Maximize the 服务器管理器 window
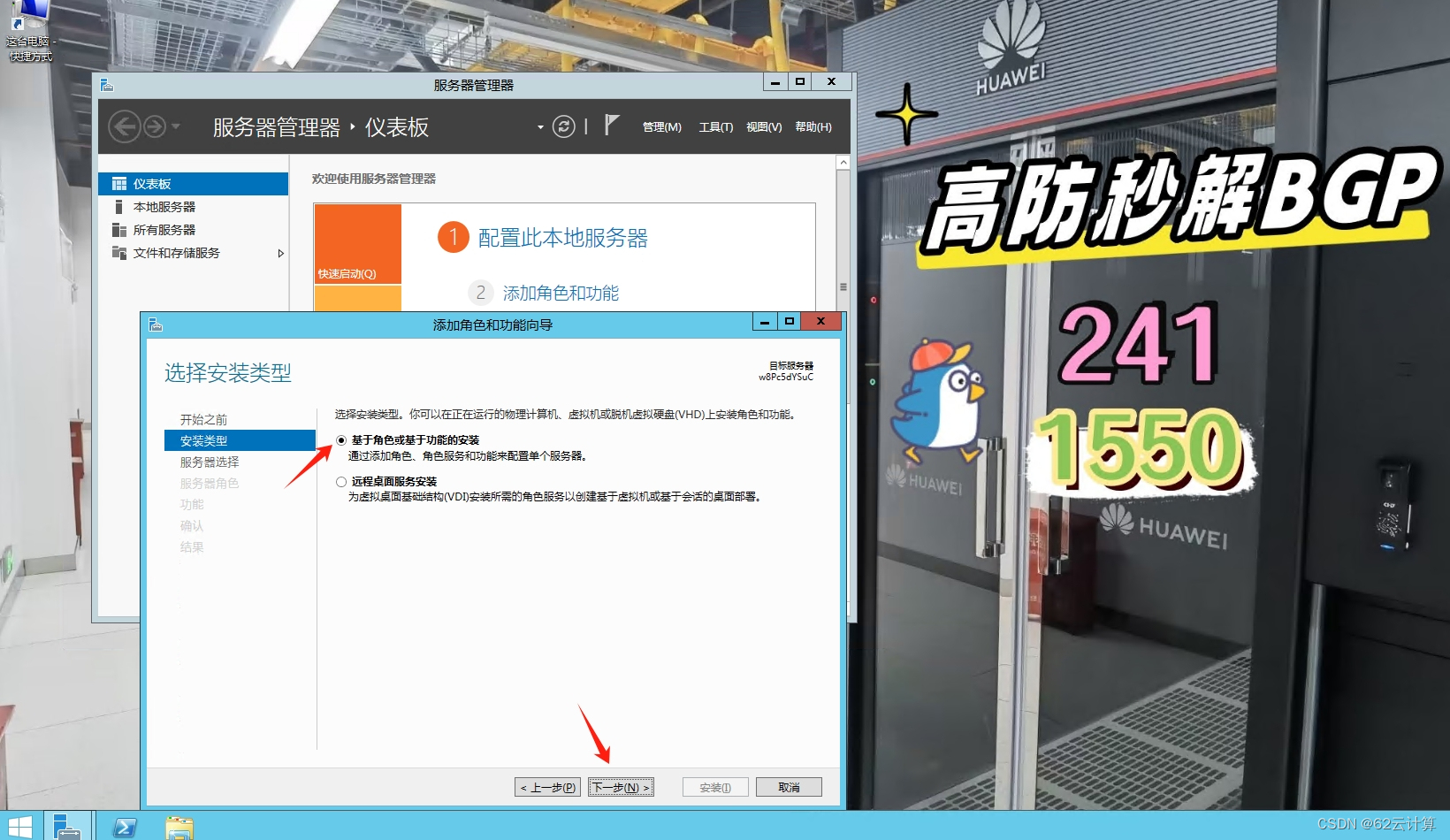The width and height of the screenshot is (1450, 840). [799, 82]
